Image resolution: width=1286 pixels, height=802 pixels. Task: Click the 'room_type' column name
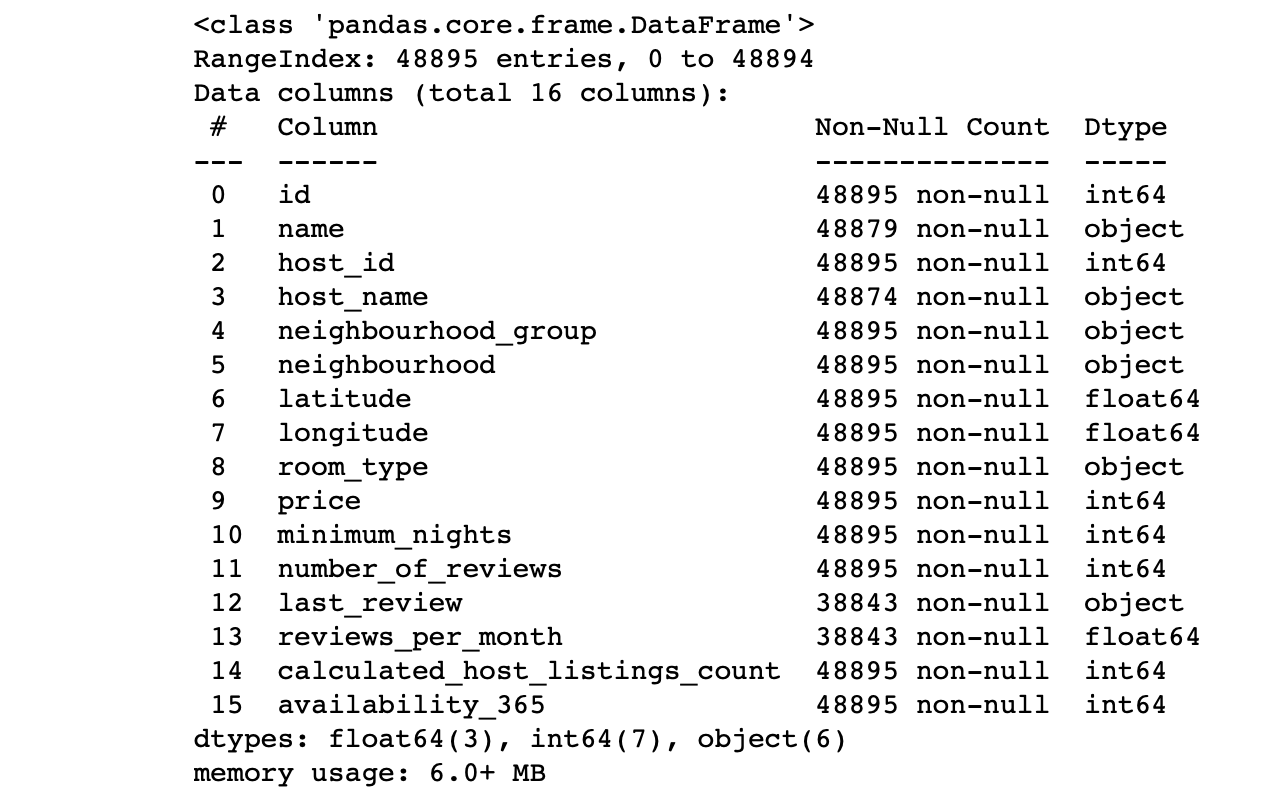352,467
